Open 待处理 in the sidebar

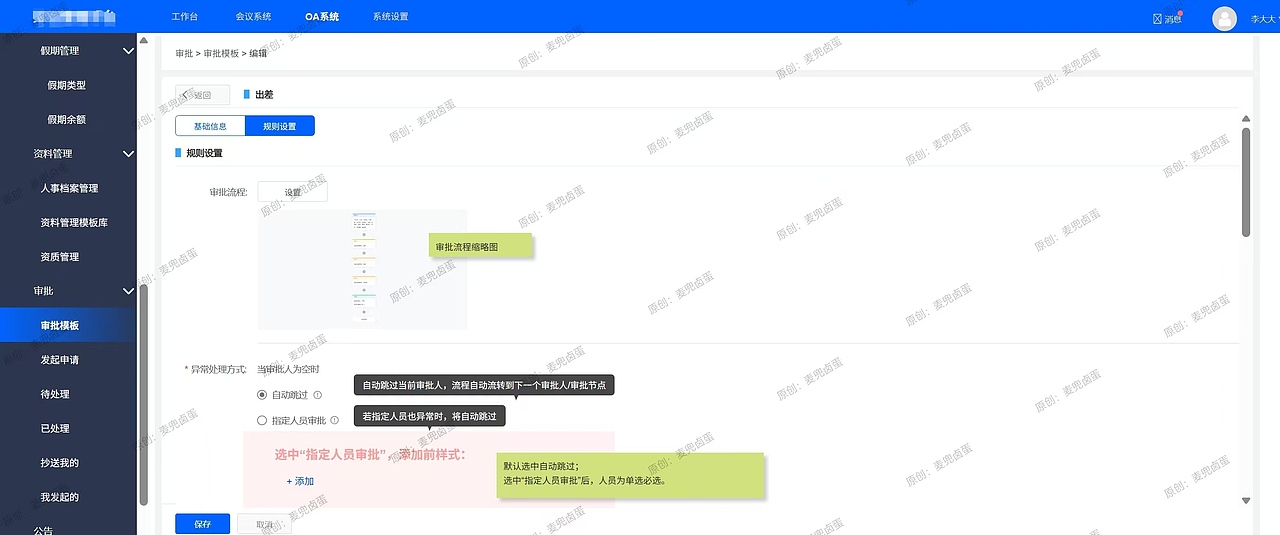pyautogui.click(x=55, y=394)
